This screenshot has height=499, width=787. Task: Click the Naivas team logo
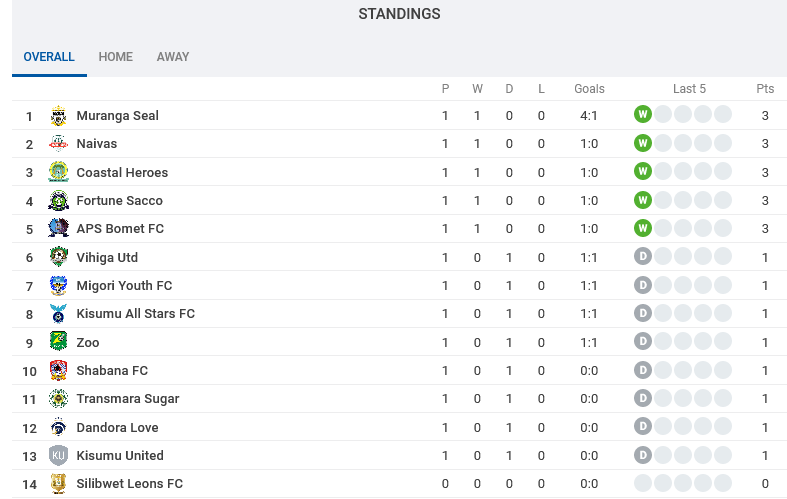tap(59, 144)
